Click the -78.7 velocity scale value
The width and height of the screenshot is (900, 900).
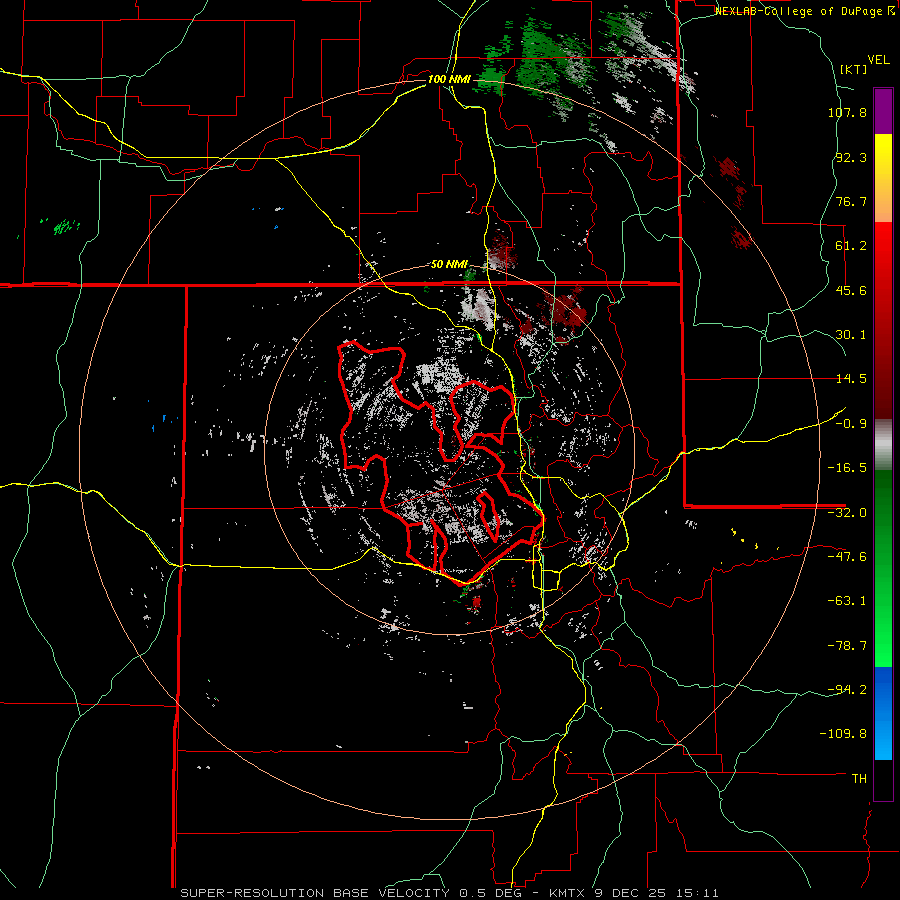pos(847,646)
